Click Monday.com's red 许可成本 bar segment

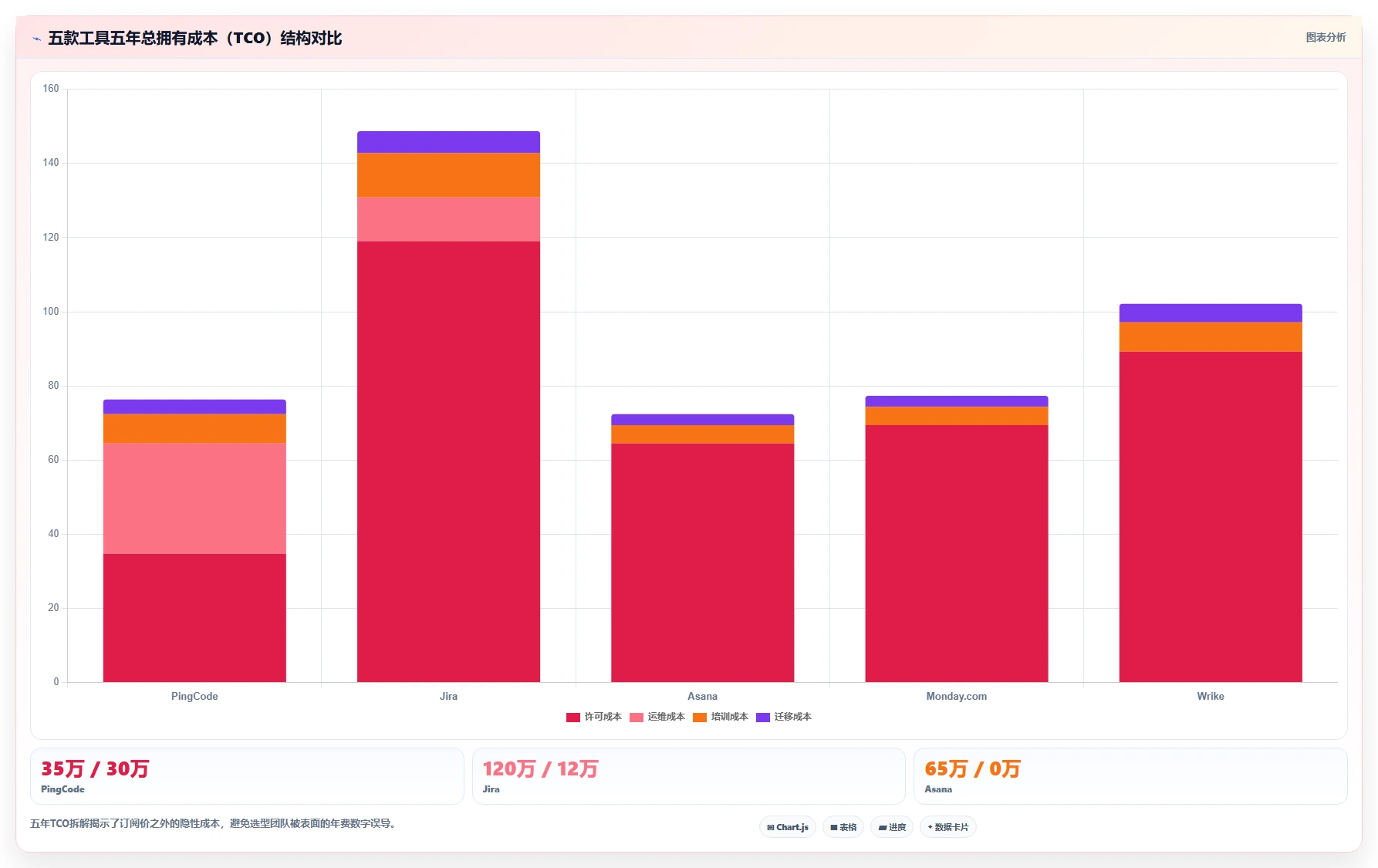[x=957, y=553]
